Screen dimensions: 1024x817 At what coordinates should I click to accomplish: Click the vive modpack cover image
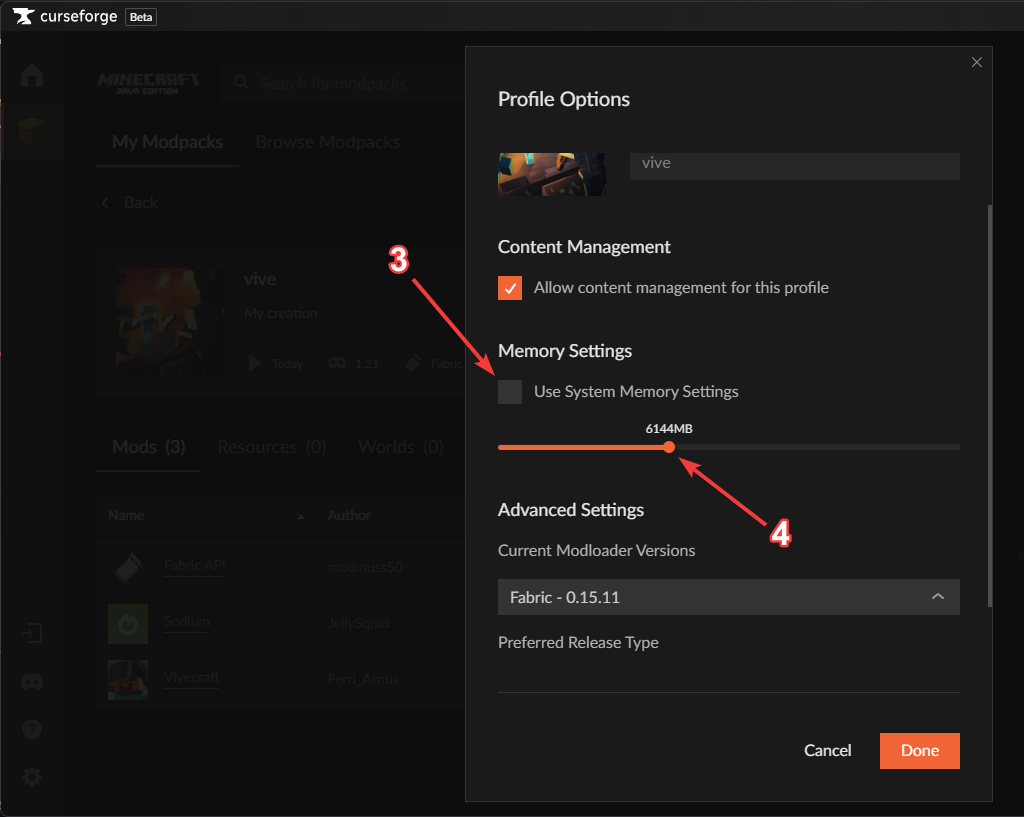[169, 321]
